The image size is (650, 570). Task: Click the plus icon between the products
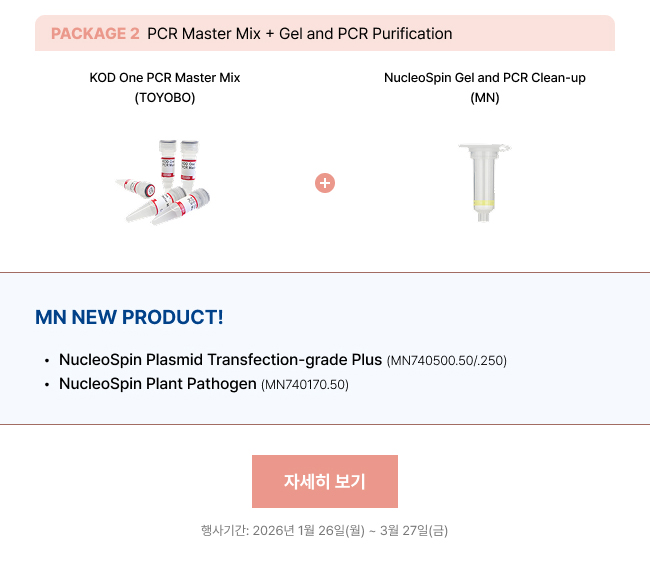coord(324,183)
